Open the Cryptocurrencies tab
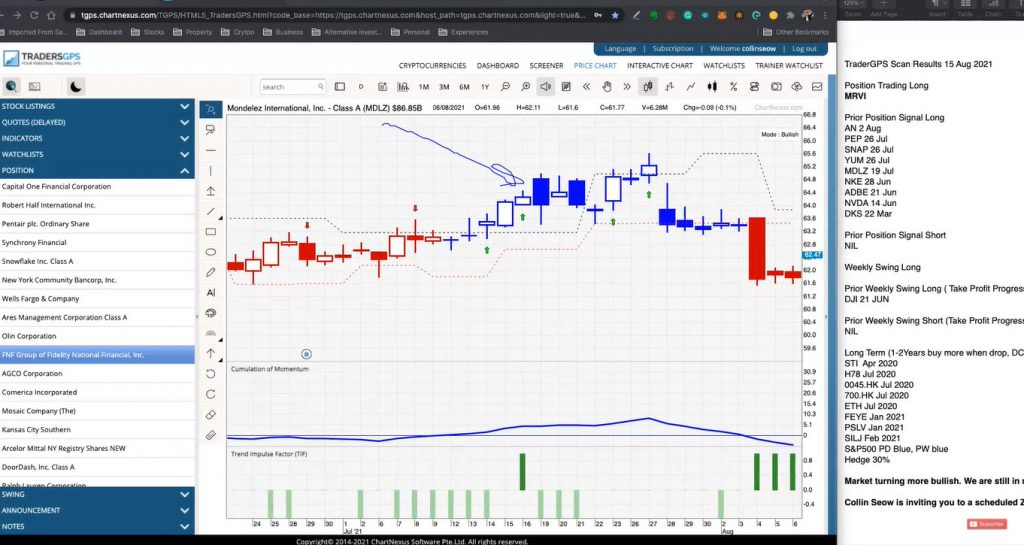 [x=432, y=65]
